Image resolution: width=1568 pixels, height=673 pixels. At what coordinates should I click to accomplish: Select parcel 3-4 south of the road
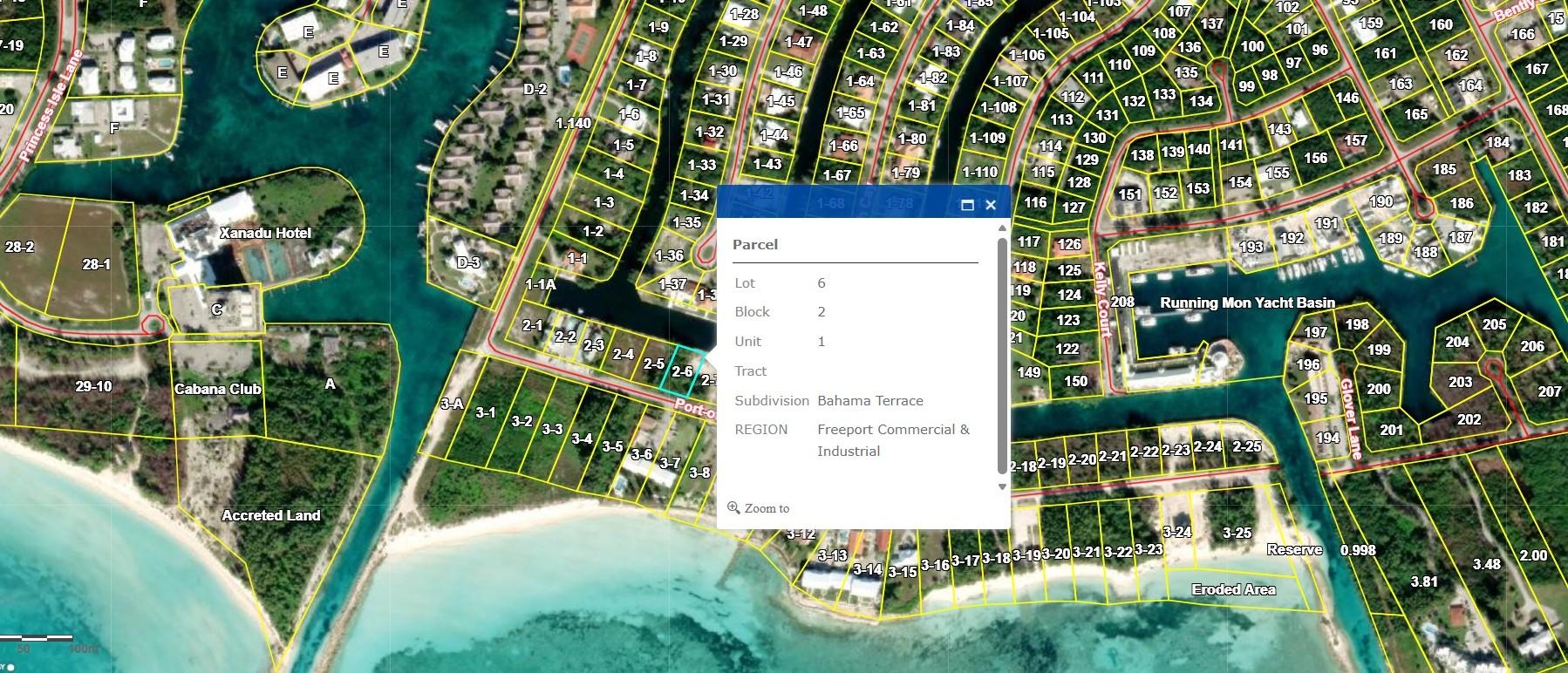[x=582, y=438]
